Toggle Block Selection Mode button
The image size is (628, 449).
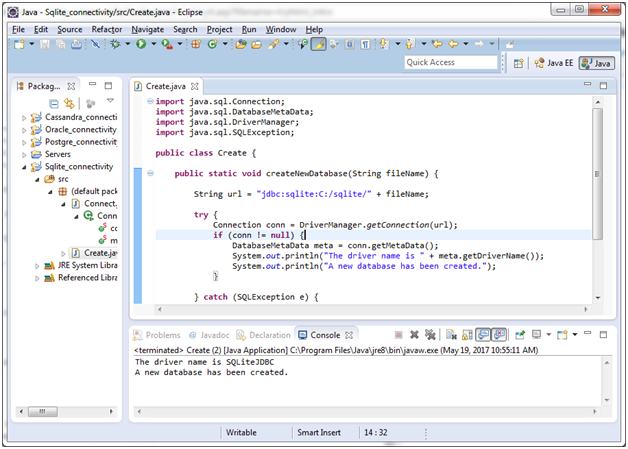tap(350, 44)
